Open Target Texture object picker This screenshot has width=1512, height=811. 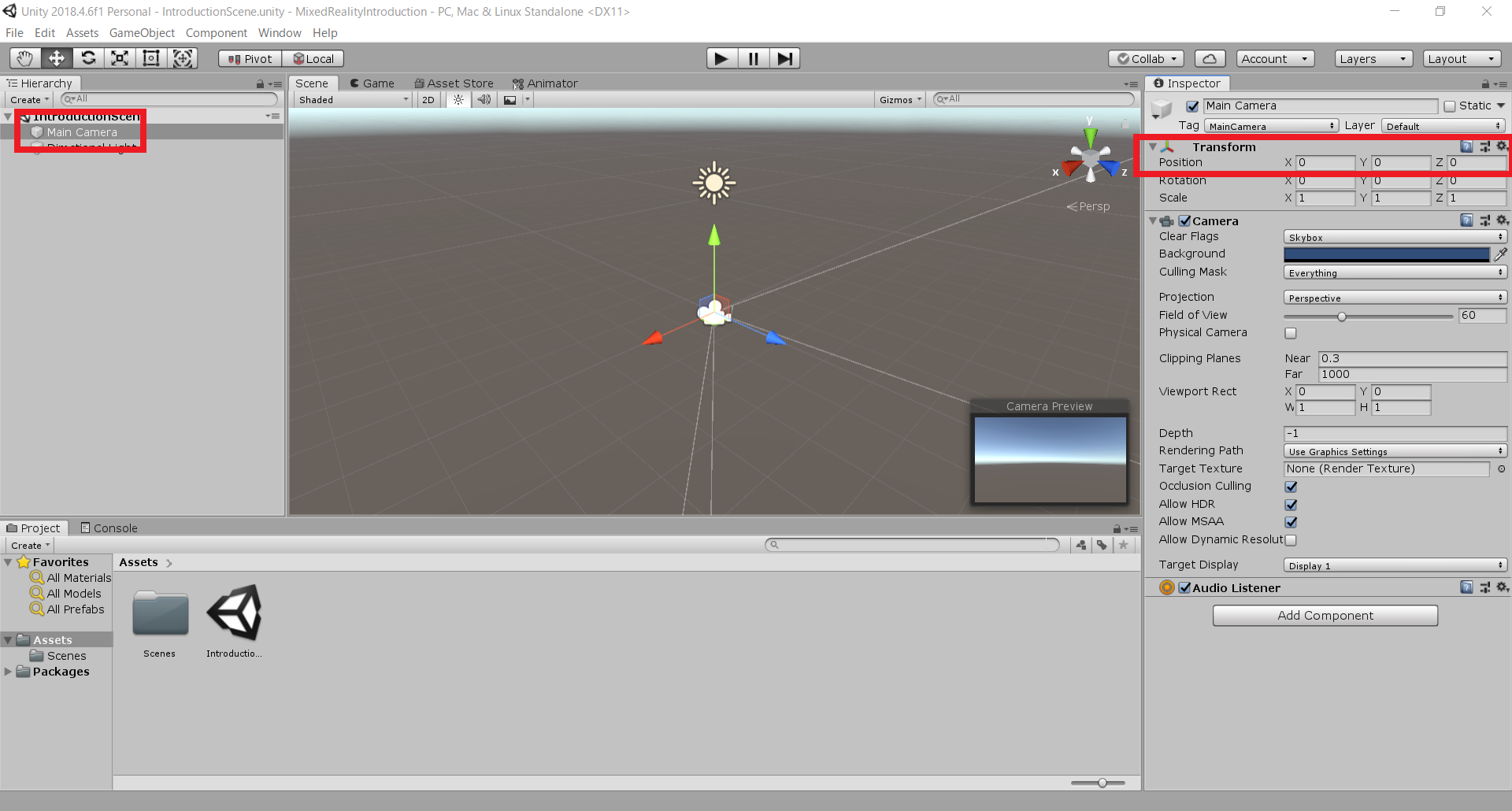(1501, 468)
